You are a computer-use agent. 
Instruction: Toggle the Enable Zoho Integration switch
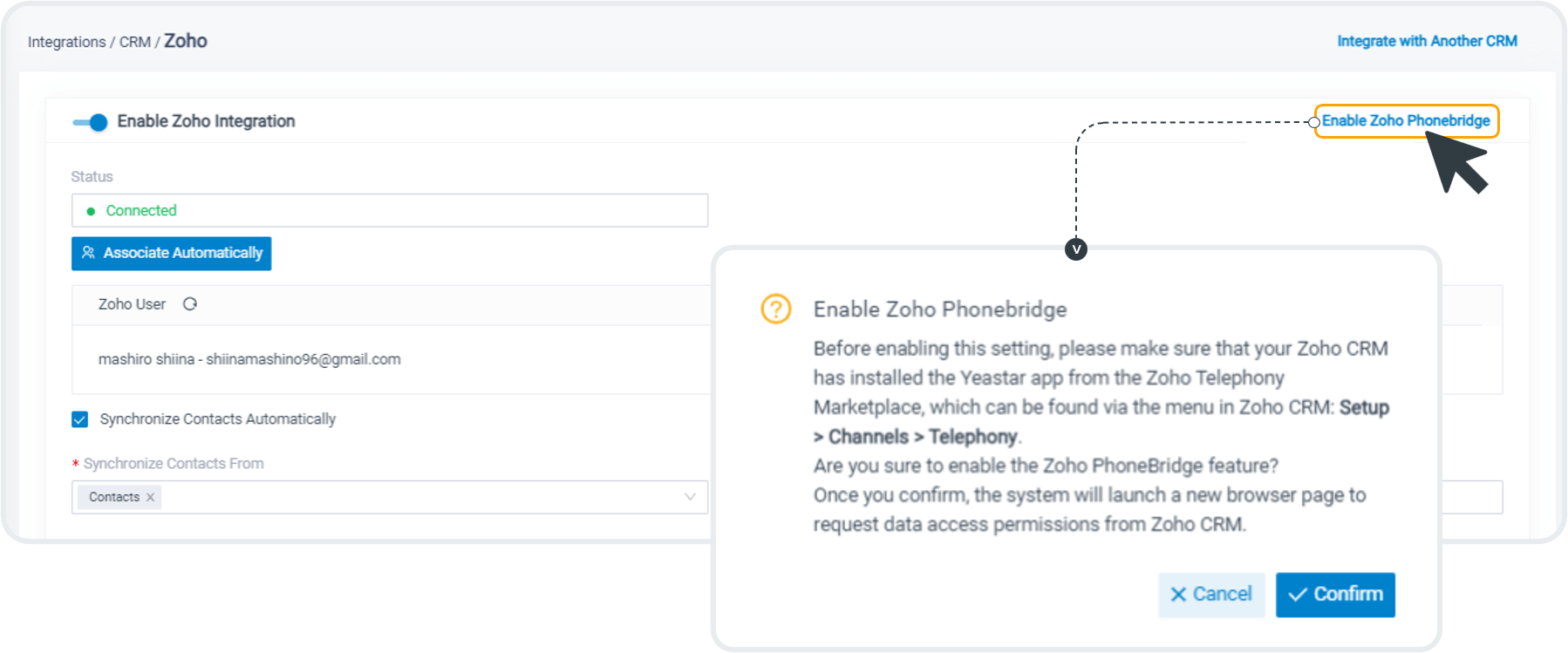click(90, 122)
